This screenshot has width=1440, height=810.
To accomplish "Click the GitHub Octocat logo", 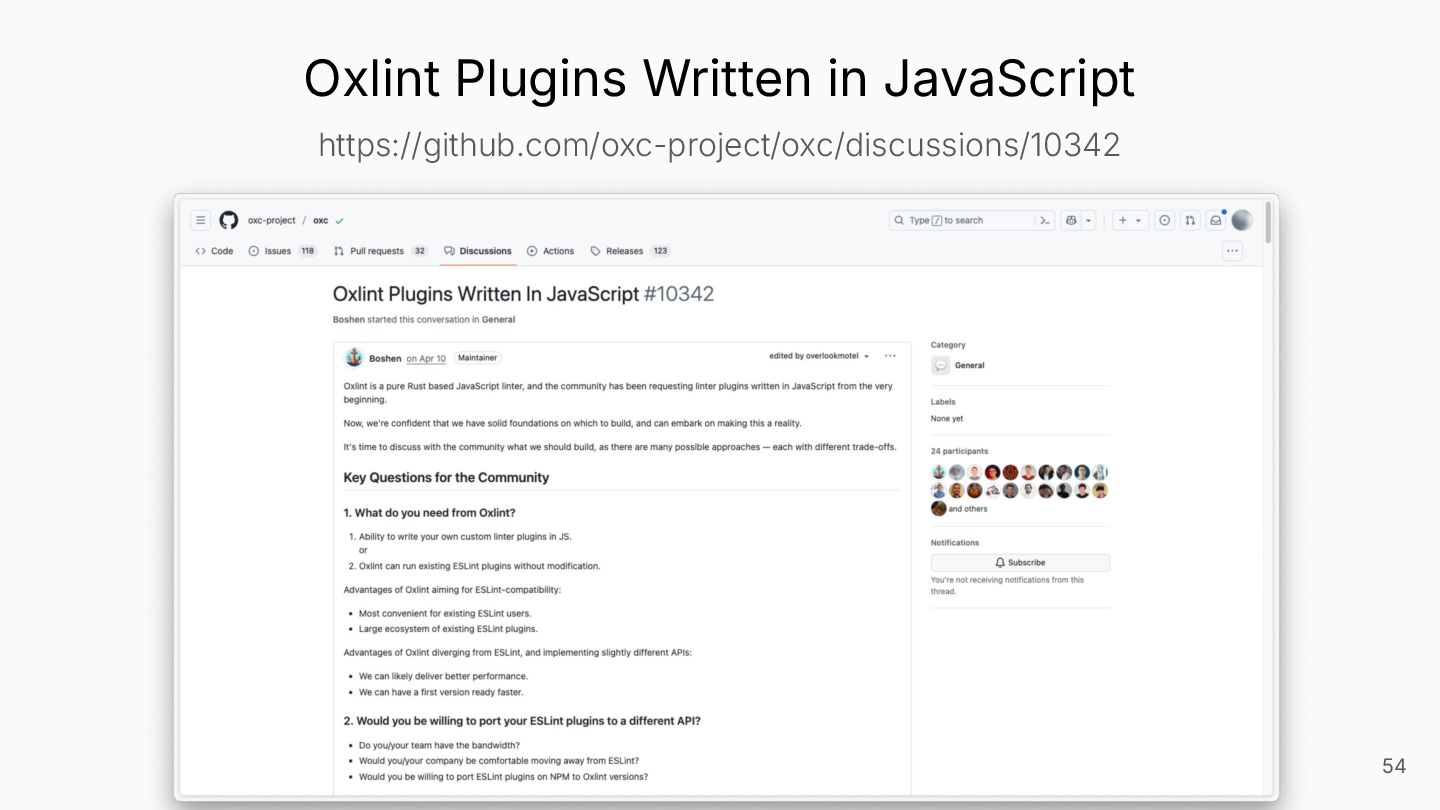I will tap(229, 220).
